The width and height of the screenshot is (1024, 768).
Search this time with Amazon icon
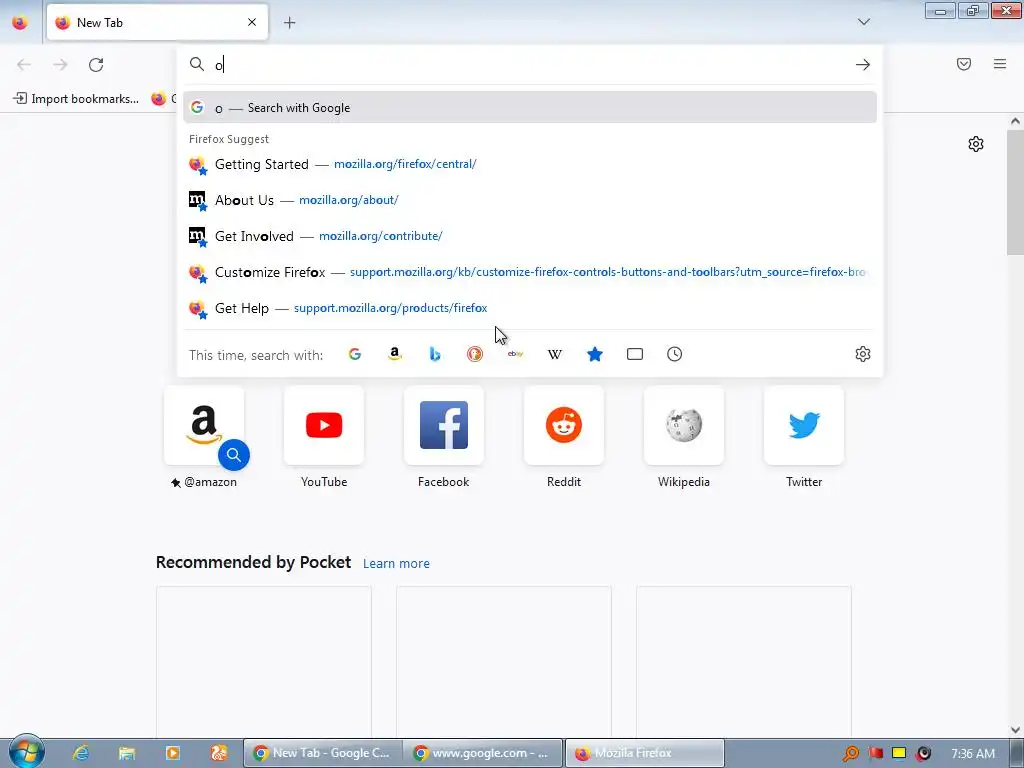[x=394, y=354]
